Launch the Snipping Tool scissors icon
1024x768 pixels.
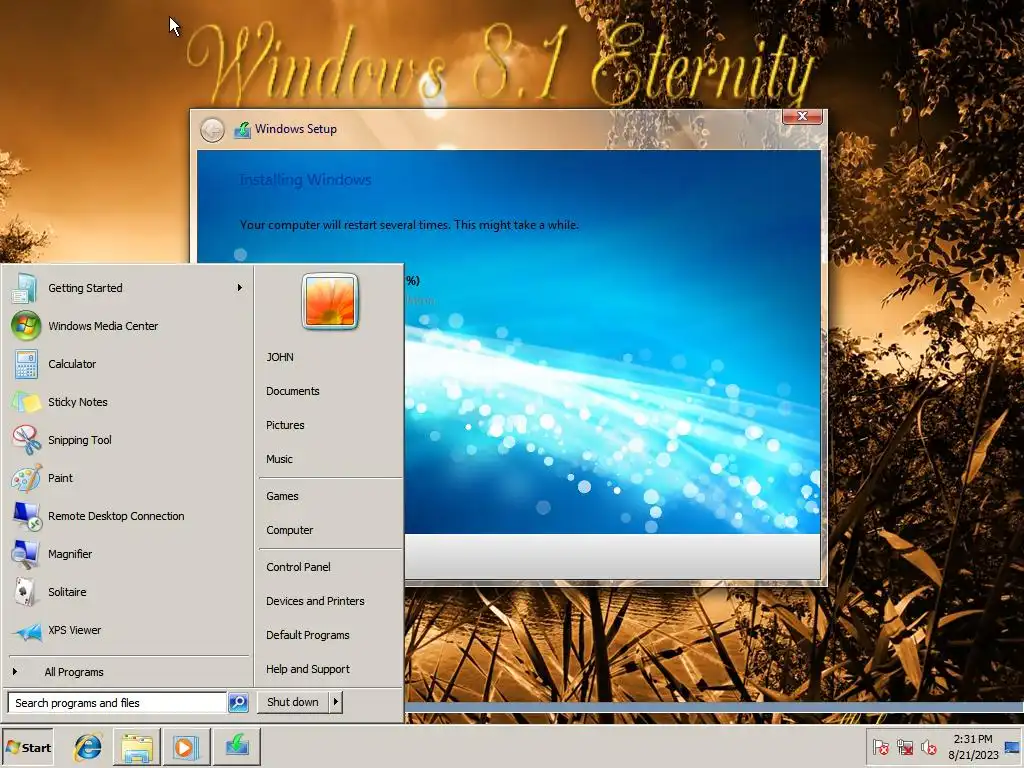pyautogui.click(x=26, y=440)
